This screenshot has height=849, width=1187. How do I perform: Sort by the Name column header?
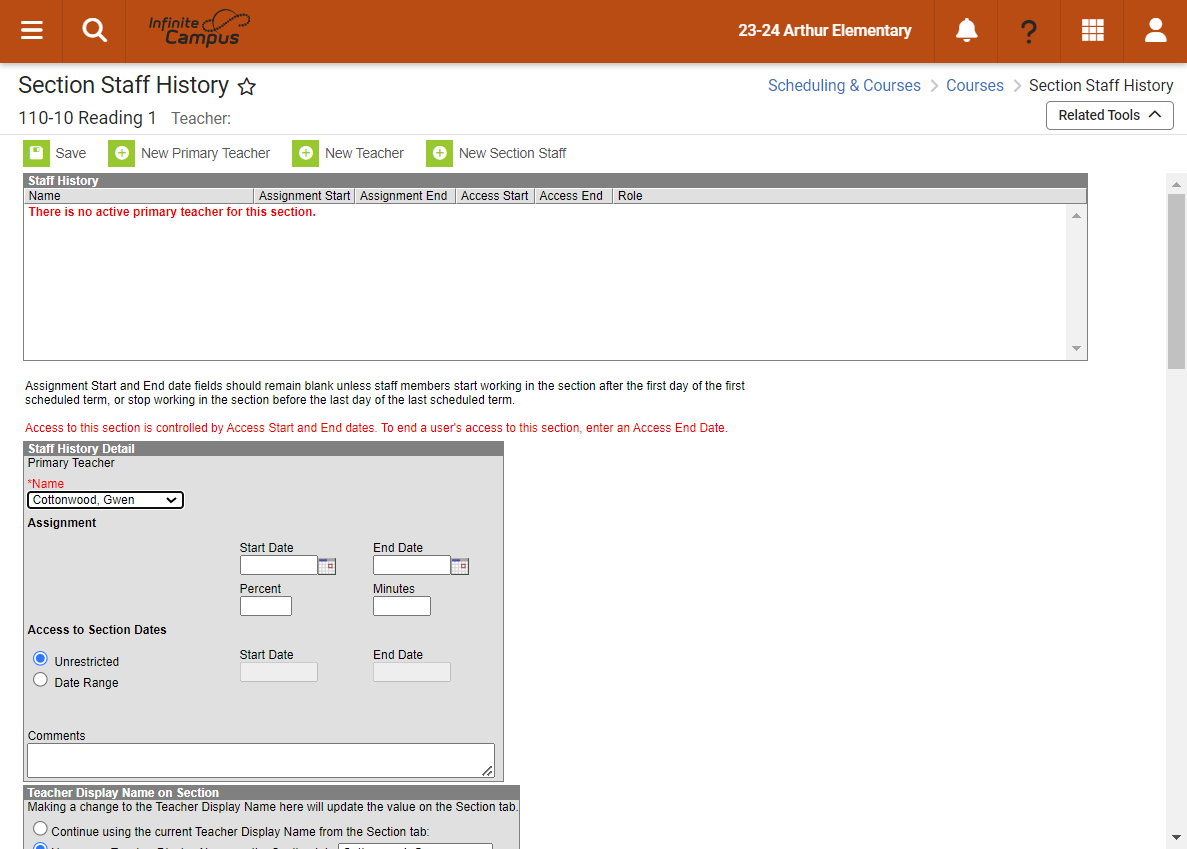(x=139, y=196)
